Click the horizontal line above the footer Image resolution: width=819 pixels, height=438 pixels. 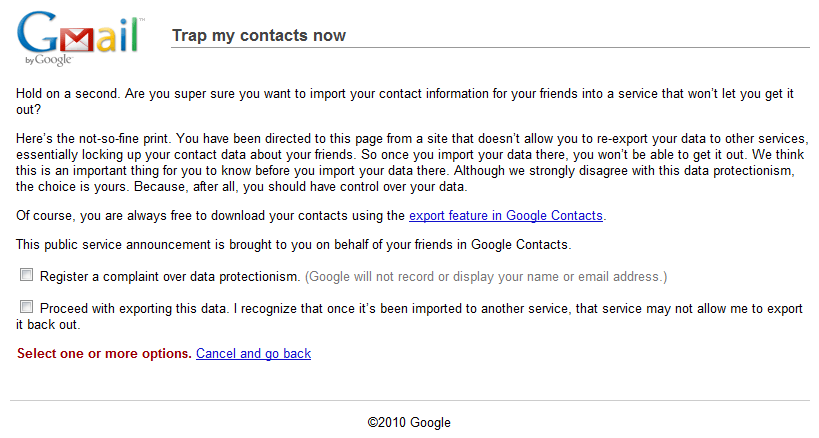(409, 401)
